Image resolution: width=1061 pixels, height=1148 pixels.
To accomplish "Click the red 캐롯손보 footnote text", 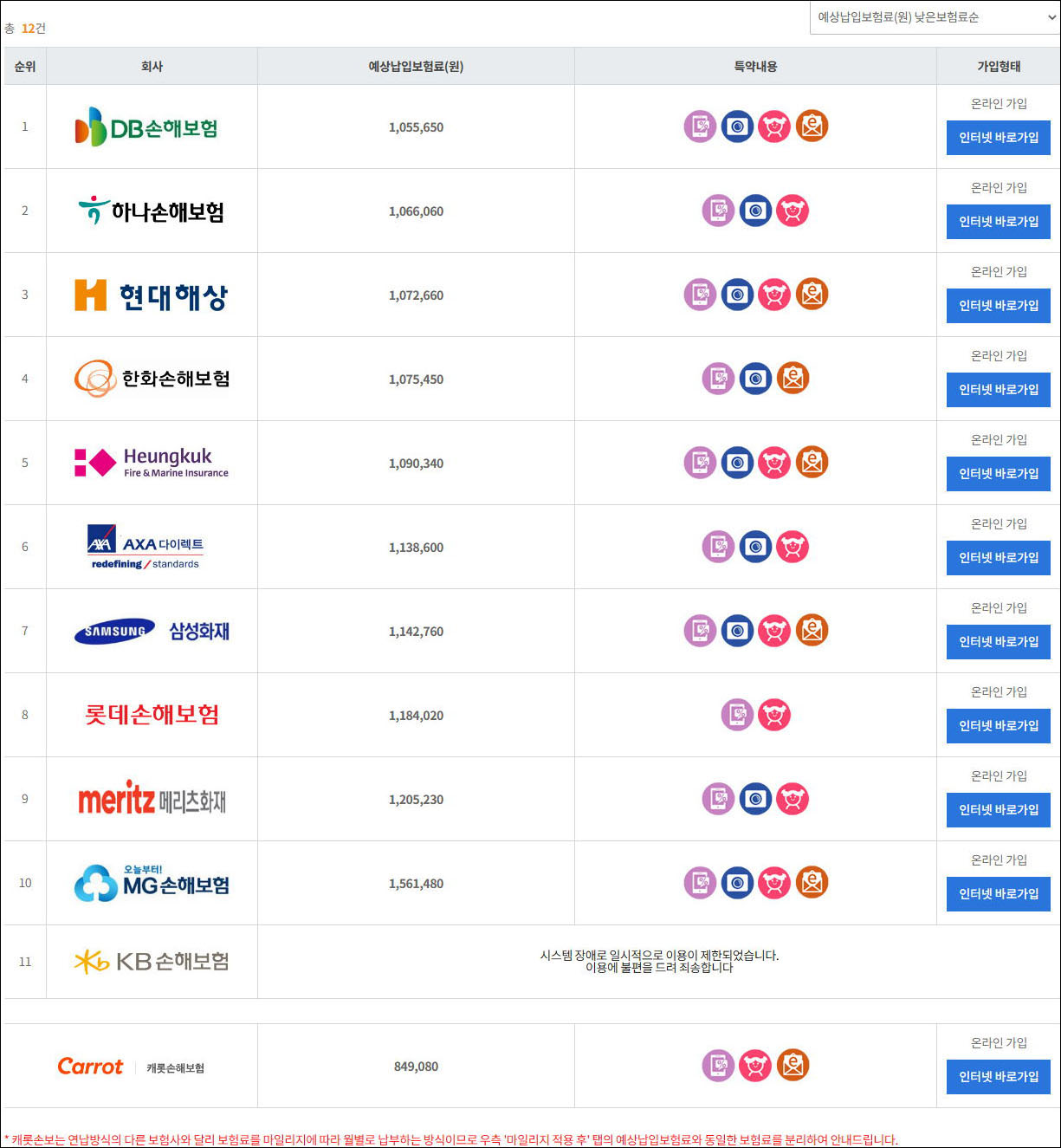I will [x=450, y=1139].
